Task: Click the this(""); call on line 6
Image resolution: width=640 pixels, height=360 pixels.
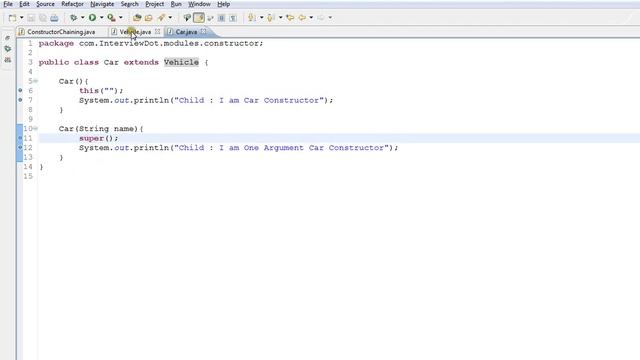Action: pyautogui.click(x=101, y=91)
